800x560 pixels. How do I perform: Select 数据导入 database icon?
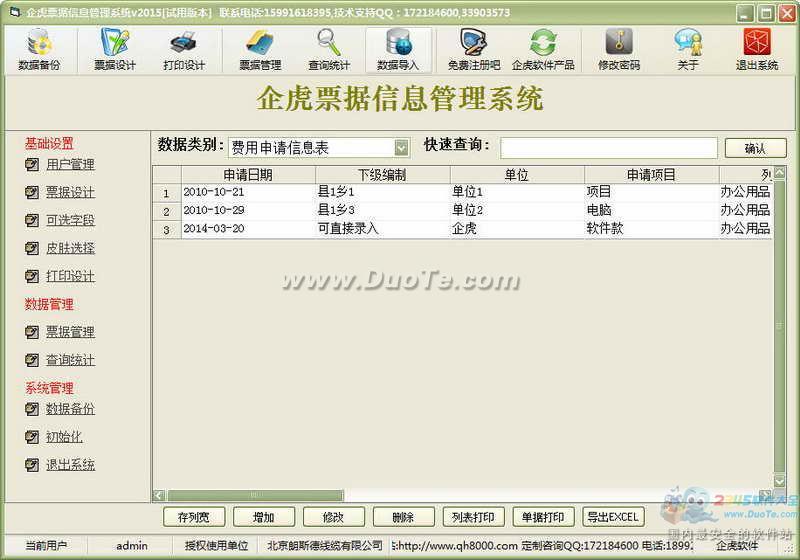(x=398, y=49)
